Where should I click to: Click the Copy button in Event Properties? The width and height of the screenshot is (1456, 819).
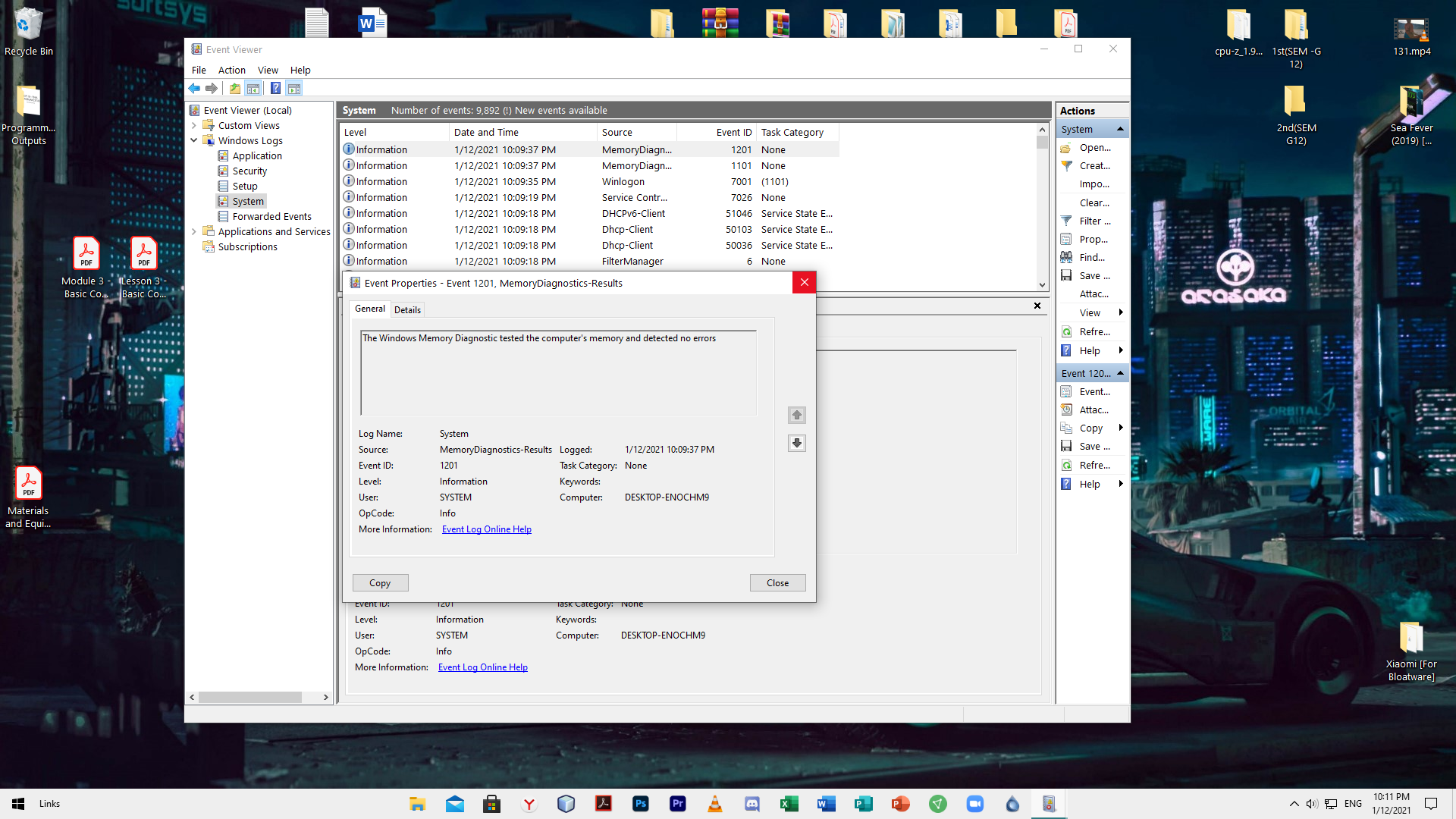[378, 582]
